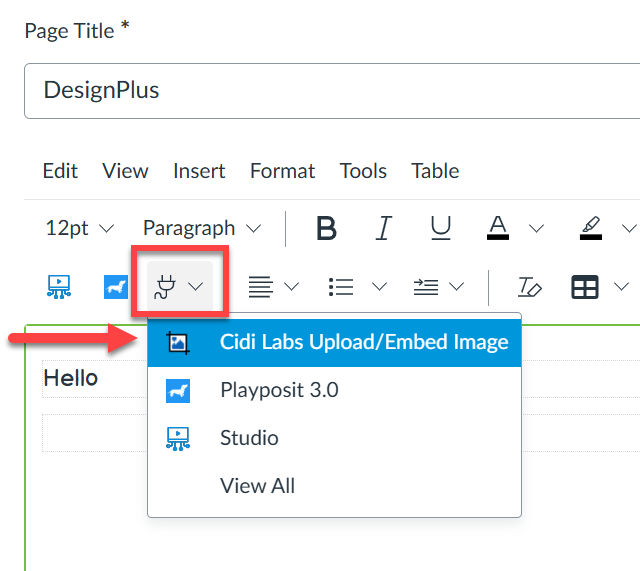The height and width of the screenshot is (571, 640).
Task: Toggle italic formatting
Action: coord(383,228)
